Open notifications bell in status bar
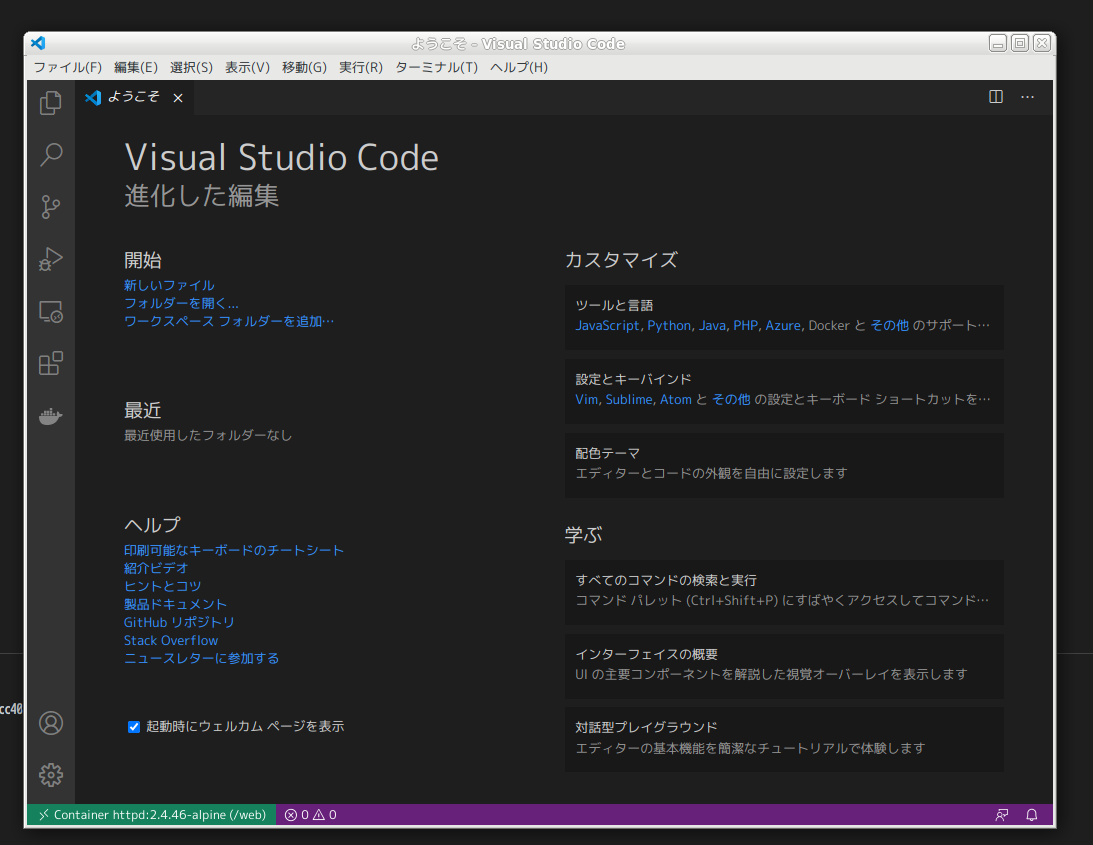 1032,814
